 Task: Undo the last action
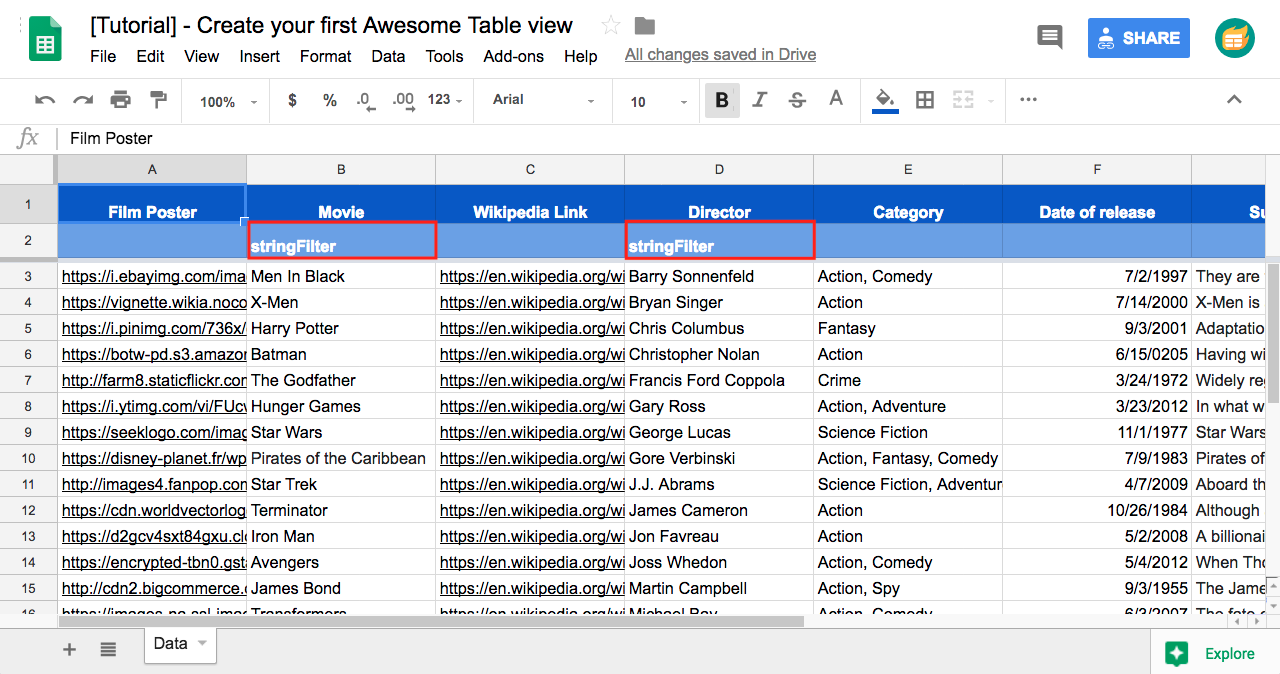[45, 100]
